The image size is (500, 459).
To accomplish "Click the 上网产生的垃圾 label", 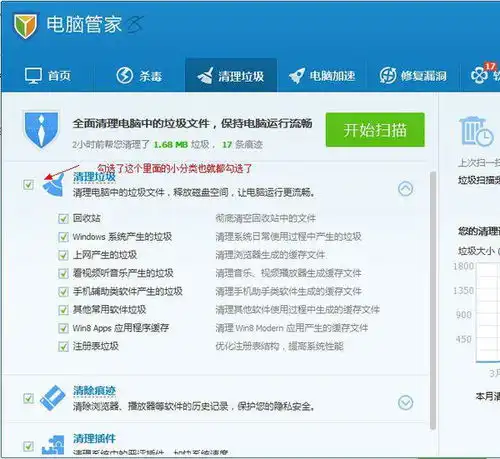I will point(105,255).
